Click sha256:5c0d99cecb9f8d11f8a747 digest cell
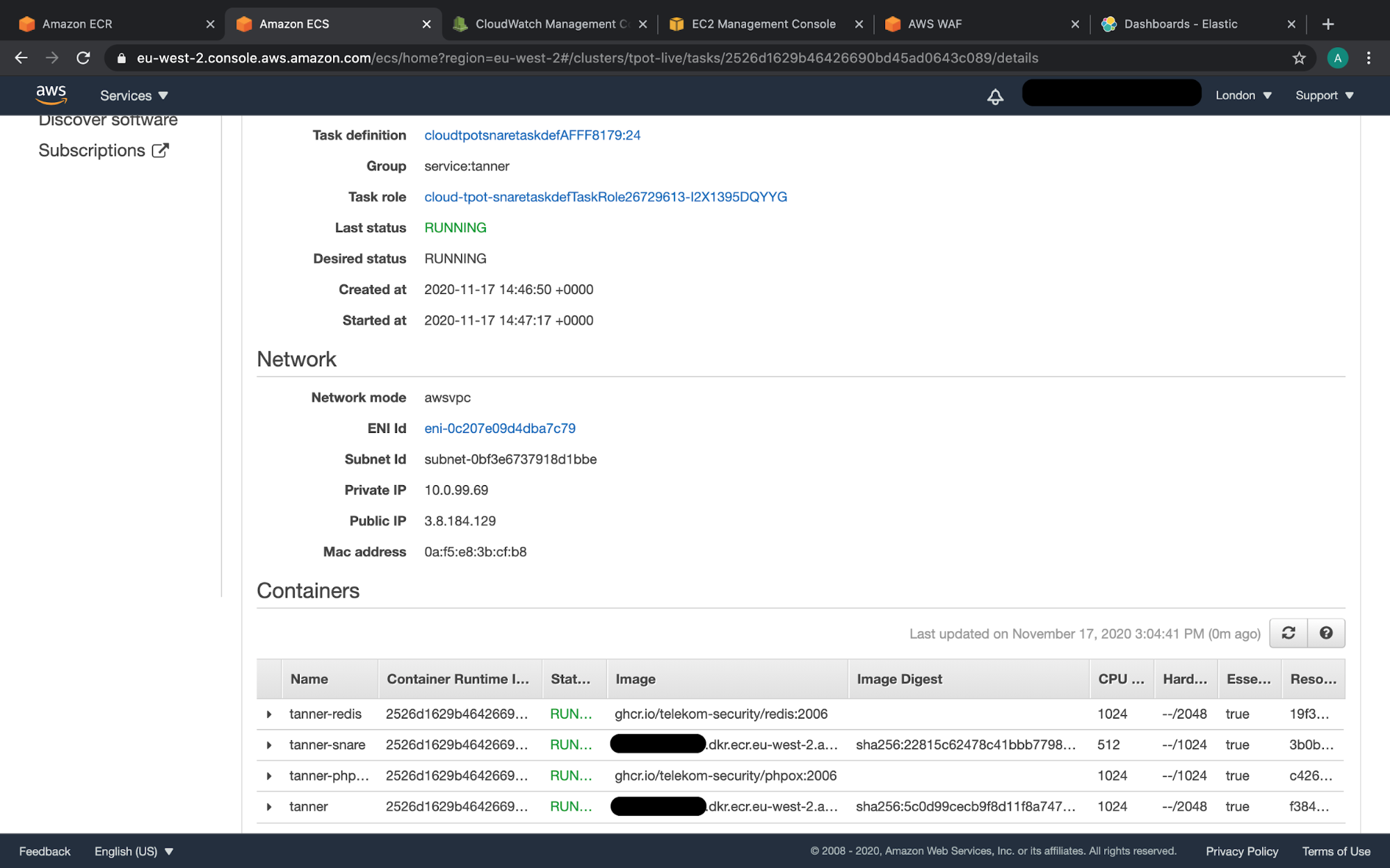The width and height of the screenshot is (1390, 868). click(x=966, y=806)
